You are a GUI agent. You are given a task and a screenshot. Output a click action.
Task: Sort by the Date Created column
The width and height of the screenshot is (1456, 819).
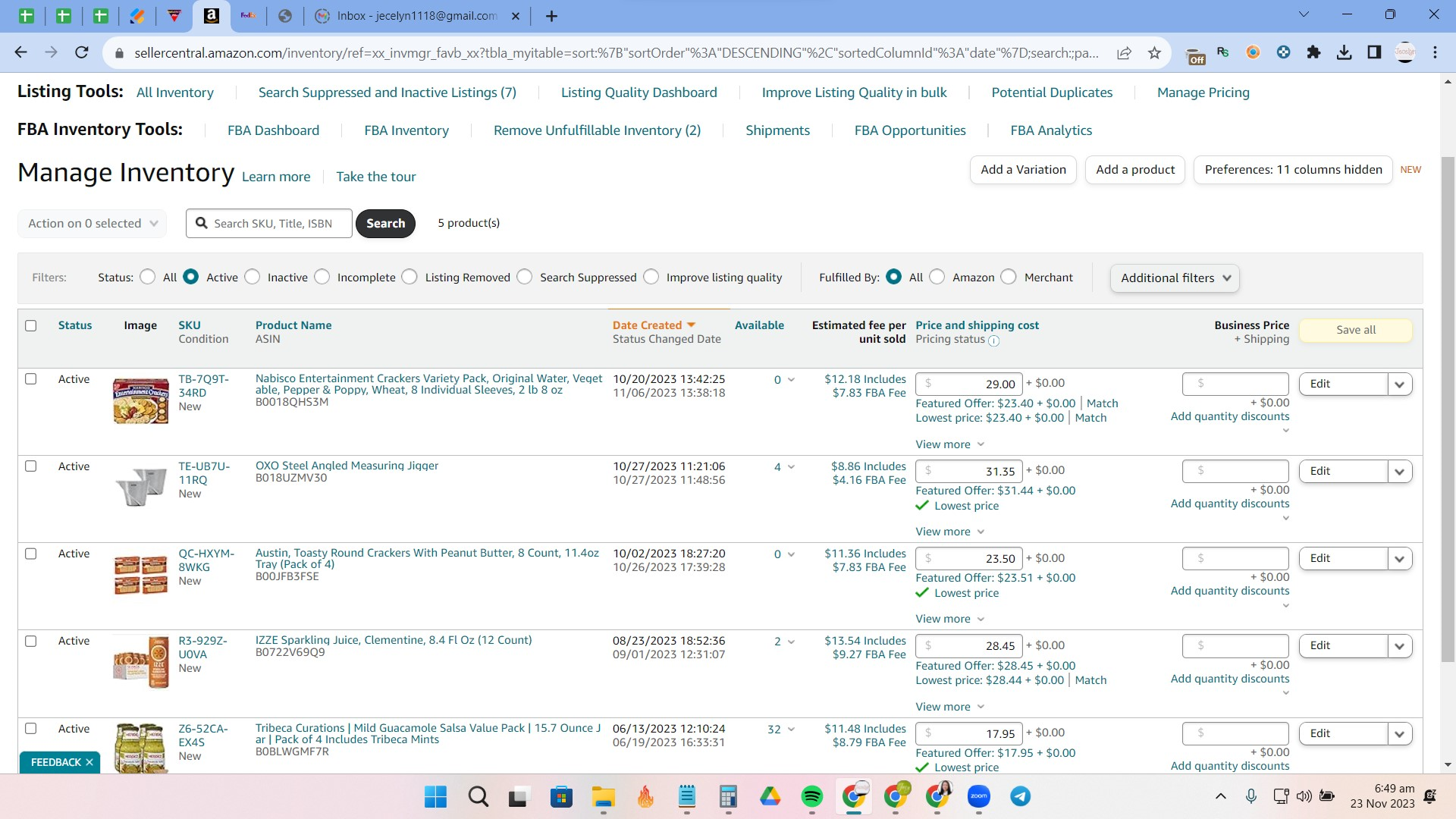tap(654, 325)
